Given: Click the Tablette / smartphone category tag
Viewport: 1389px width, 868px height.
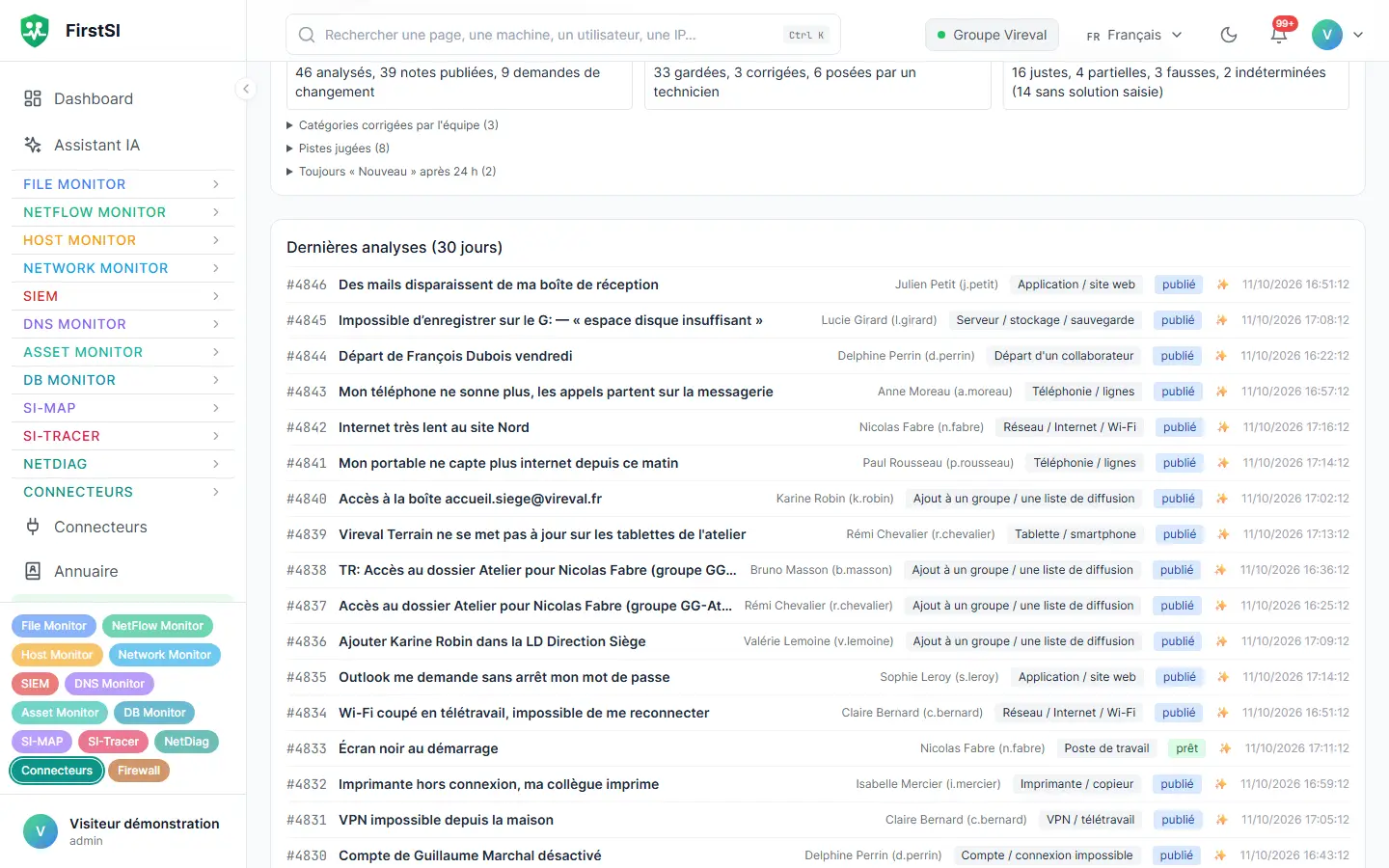Looking at the screenshot, I should click(1076, 534).
